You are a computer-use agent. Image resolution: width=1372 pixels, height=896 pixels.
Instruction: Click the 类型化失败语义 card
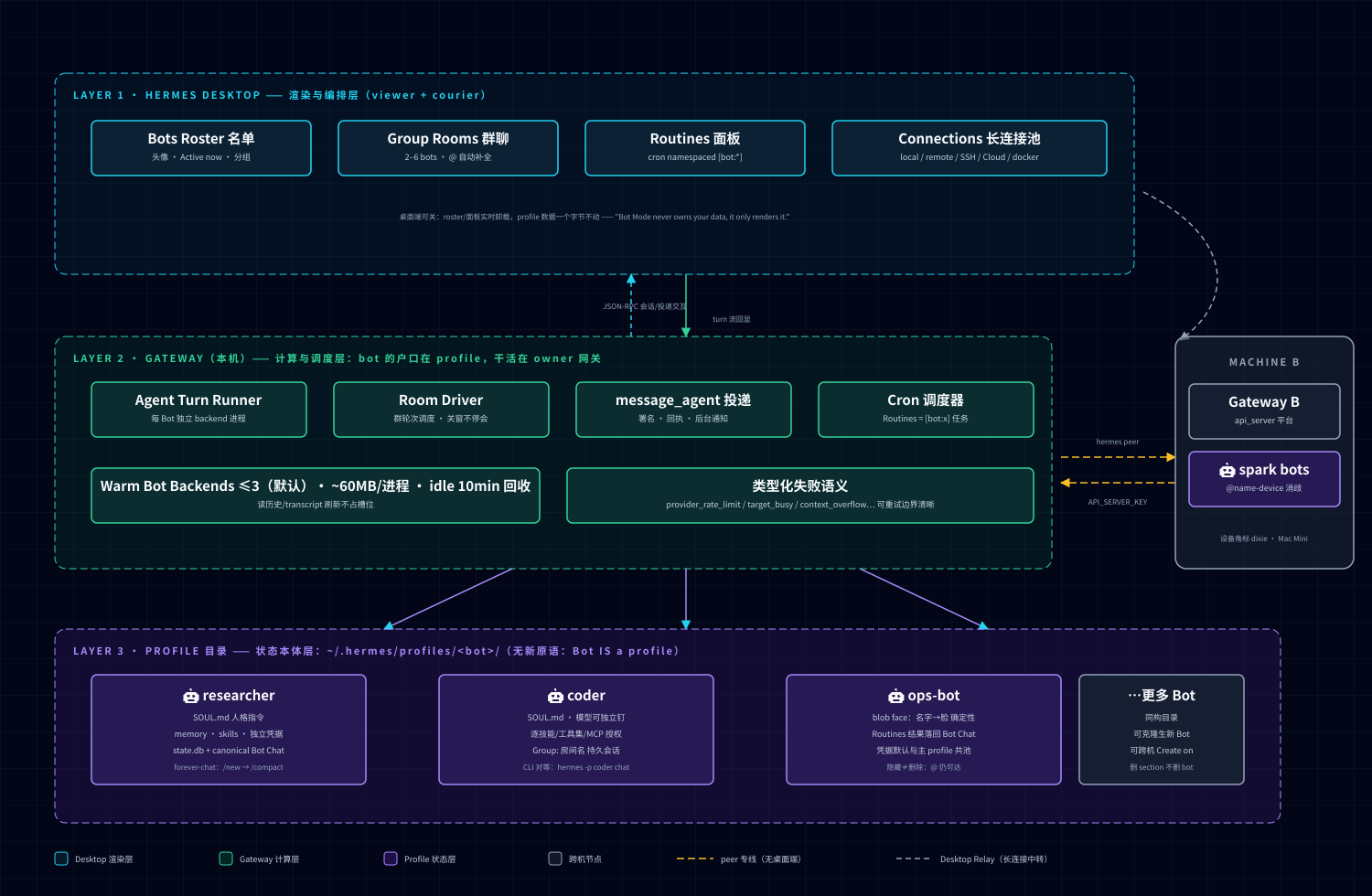pos(800,496)
